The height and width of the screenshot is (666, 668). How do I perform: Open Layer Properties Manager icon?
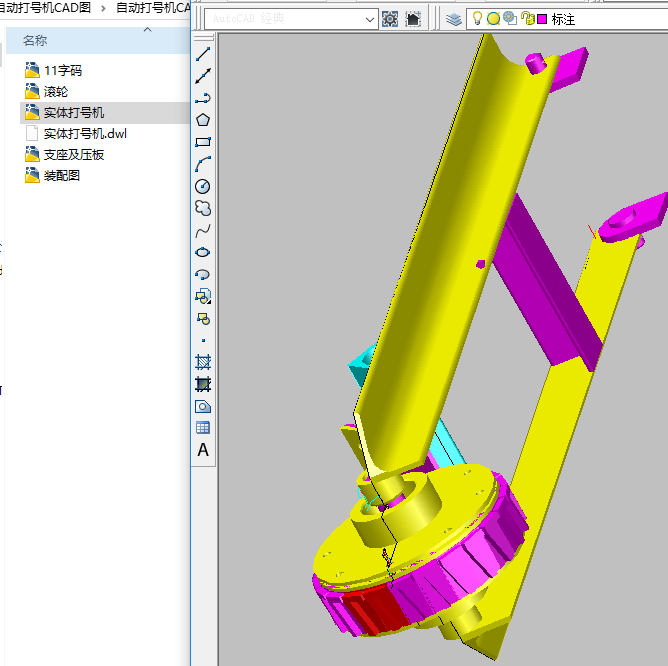[x=453, y=19]
